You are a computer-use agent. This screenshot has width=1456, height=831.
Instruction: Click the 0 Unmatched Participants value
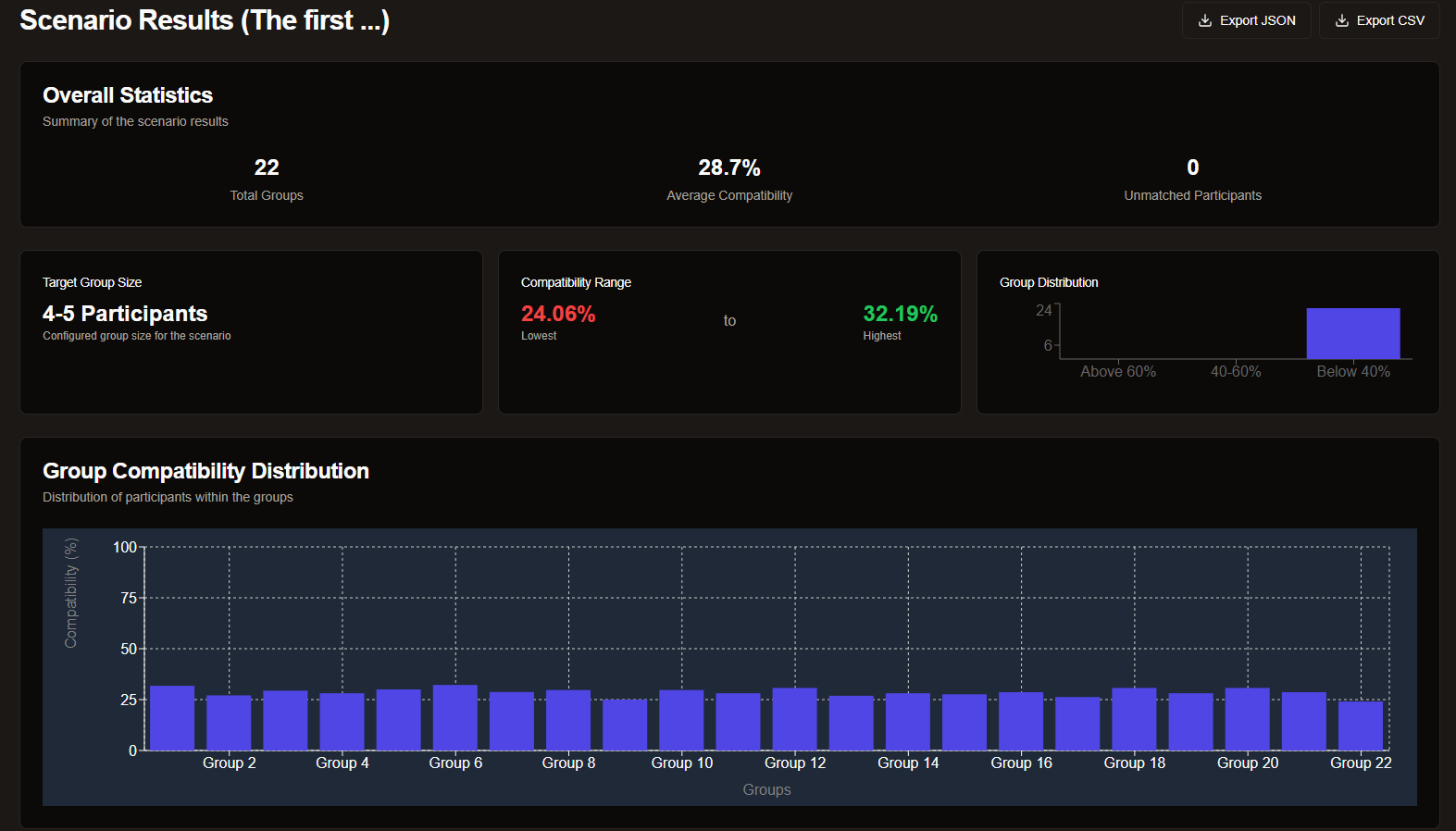click(x=1193, y=167)
